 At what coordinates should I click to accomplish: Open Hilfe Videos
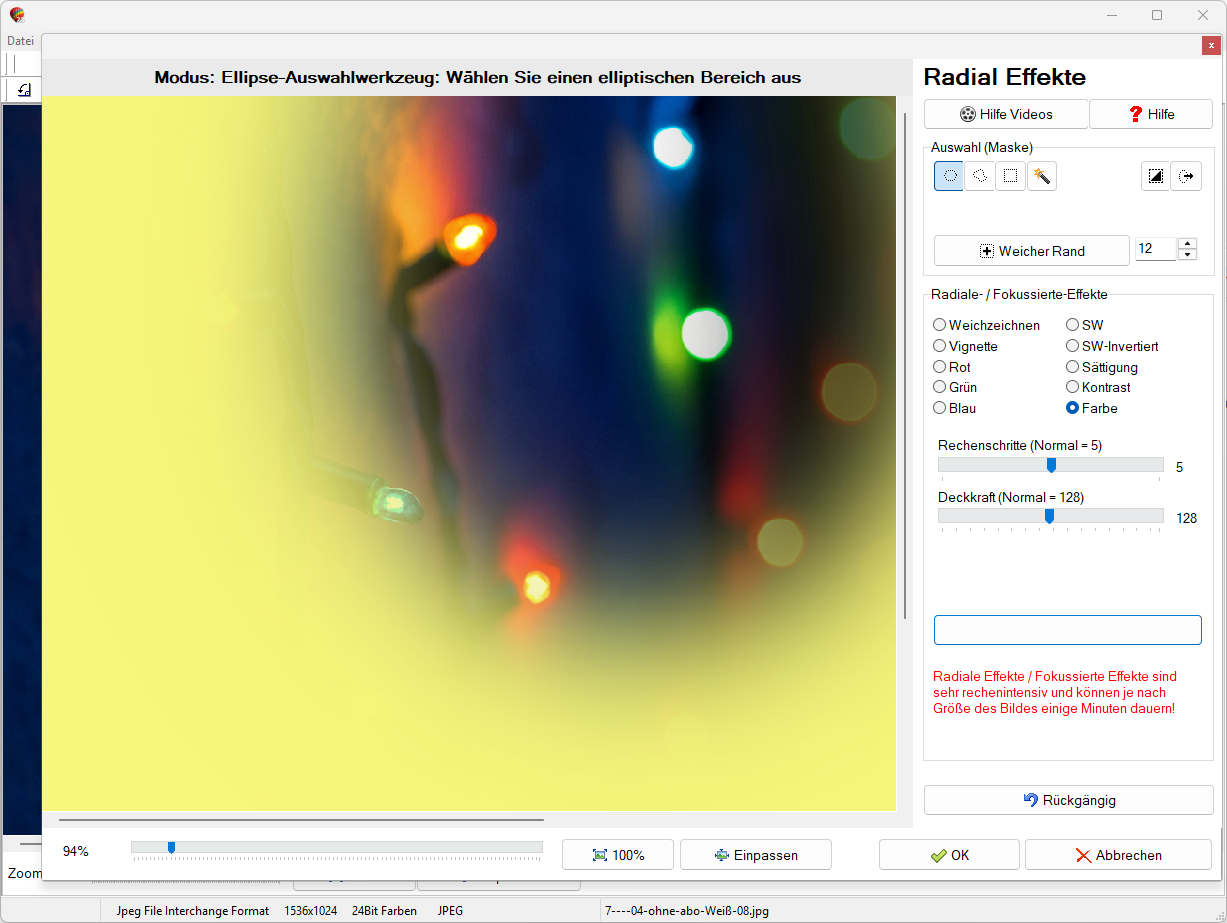click(x=1005, y=114)
